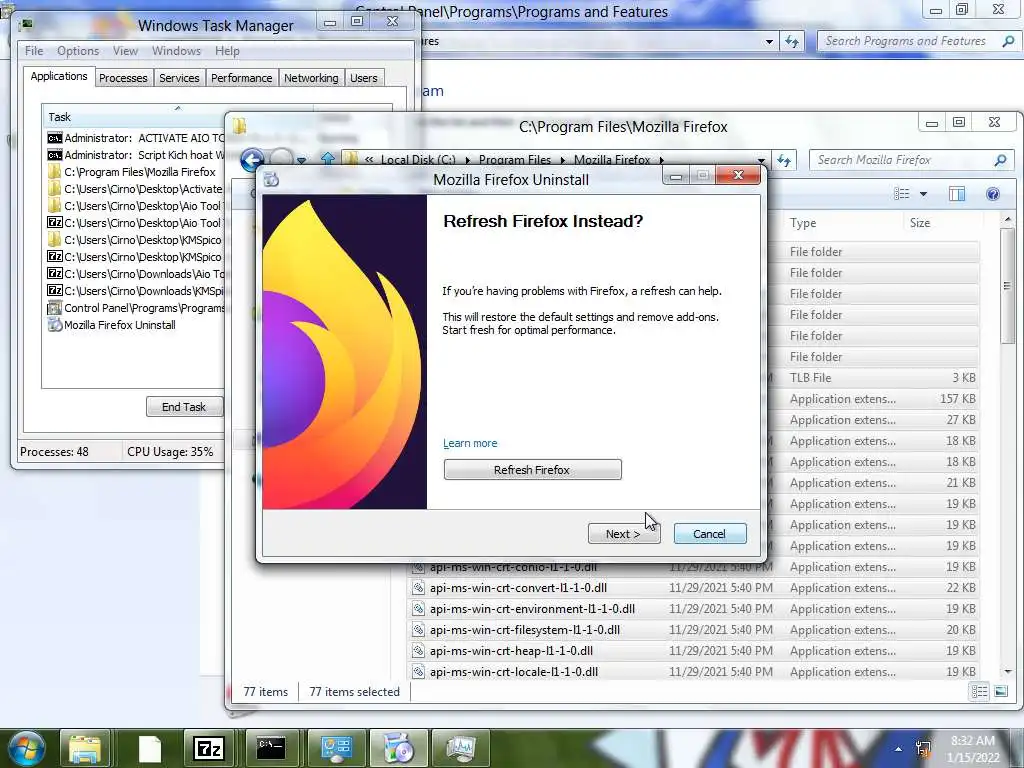Viewport: 1024px width, 768px height.
Task: Open Task Manager Help menu
Action: tap(227, 51)
